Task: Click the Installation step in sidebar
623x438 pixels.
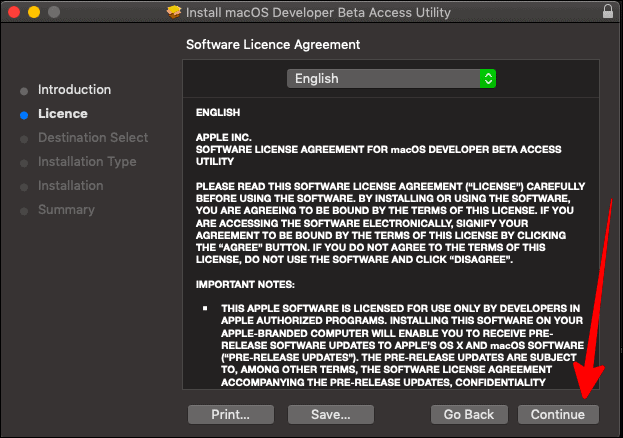Action: (x=71, y=186)
